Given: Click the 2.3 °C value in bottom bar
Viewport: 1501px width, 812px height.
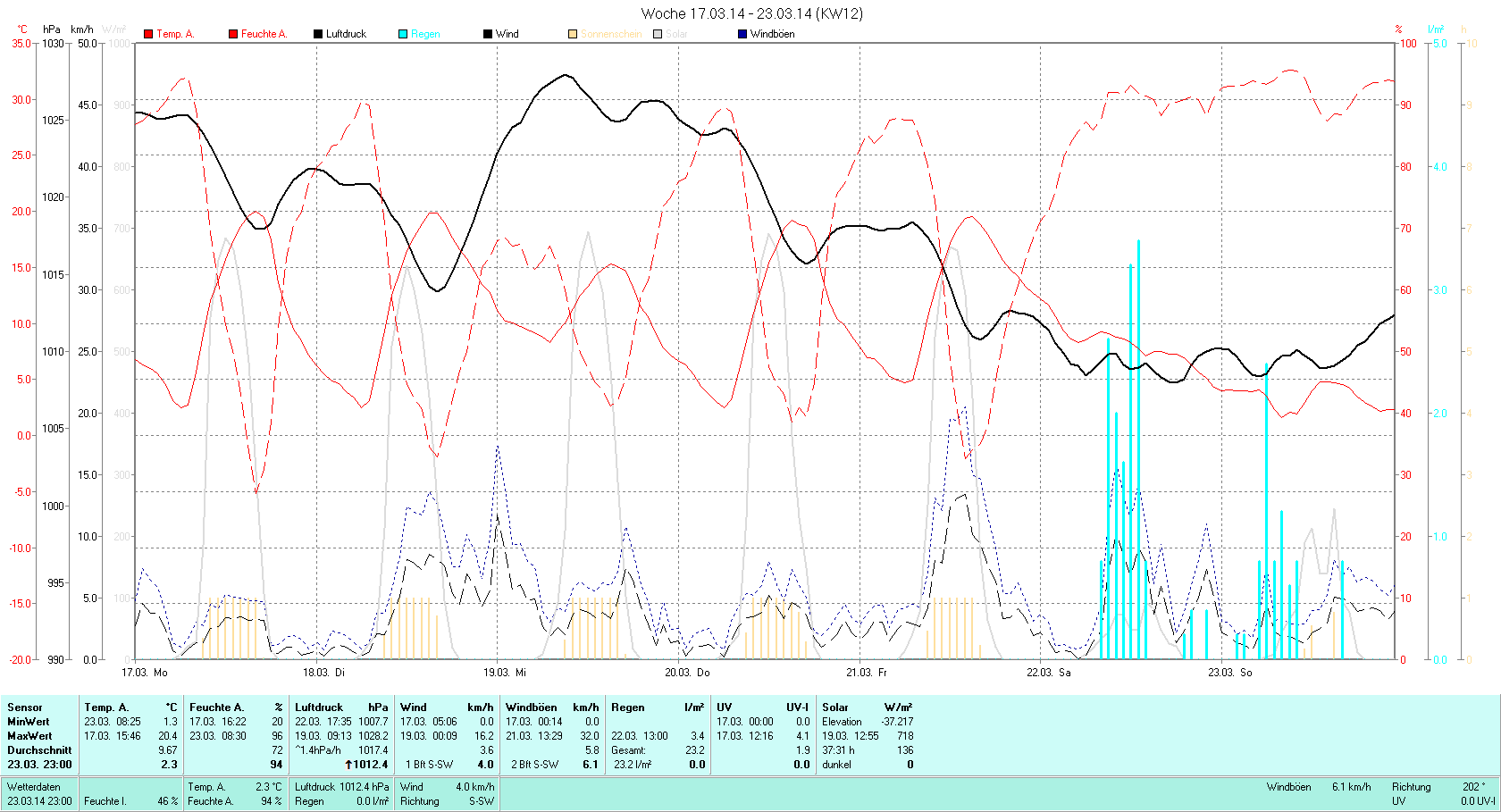Looking at the screenshot, I should coord(269,787).
